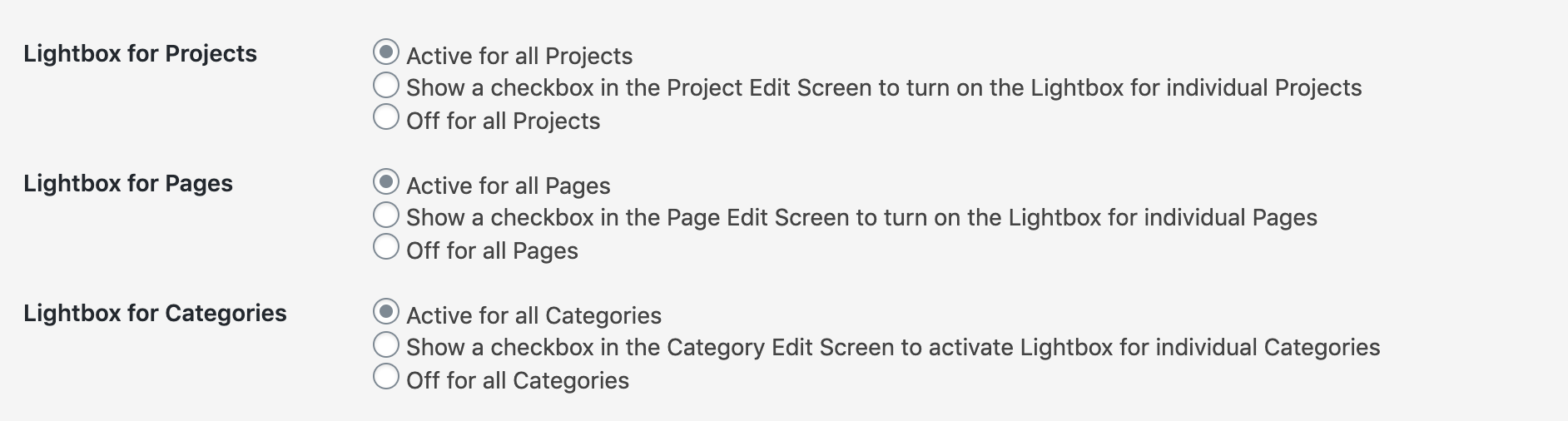This screenshot has height=421, width=1568.
Task: Turn on the 'Off for all Pages' radio button
Action: click(385, 247)
